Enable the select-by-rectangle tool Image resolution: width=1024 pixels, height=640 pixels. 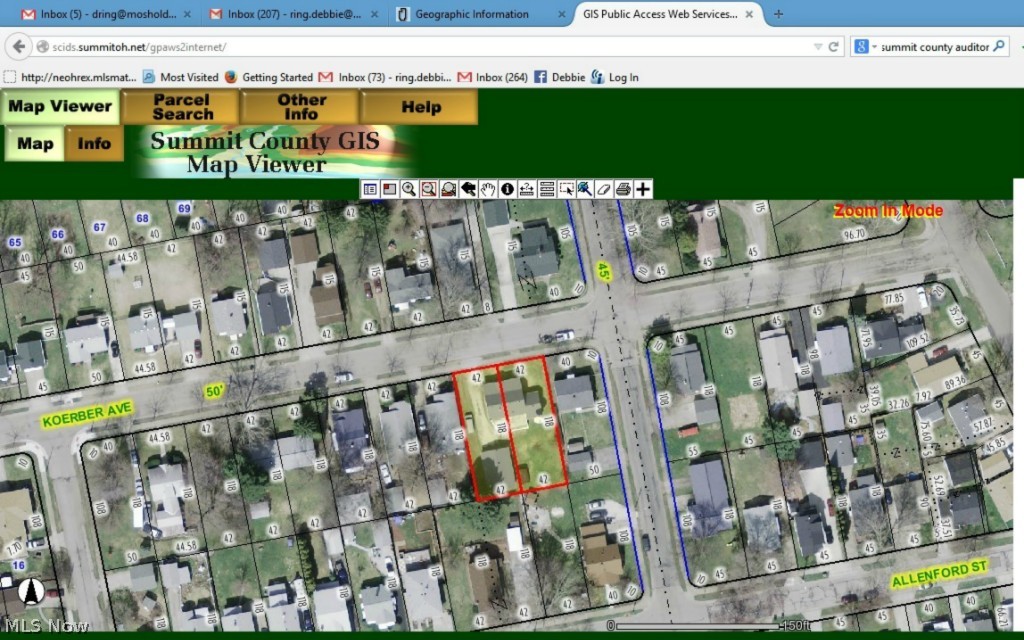pos(566,188)
